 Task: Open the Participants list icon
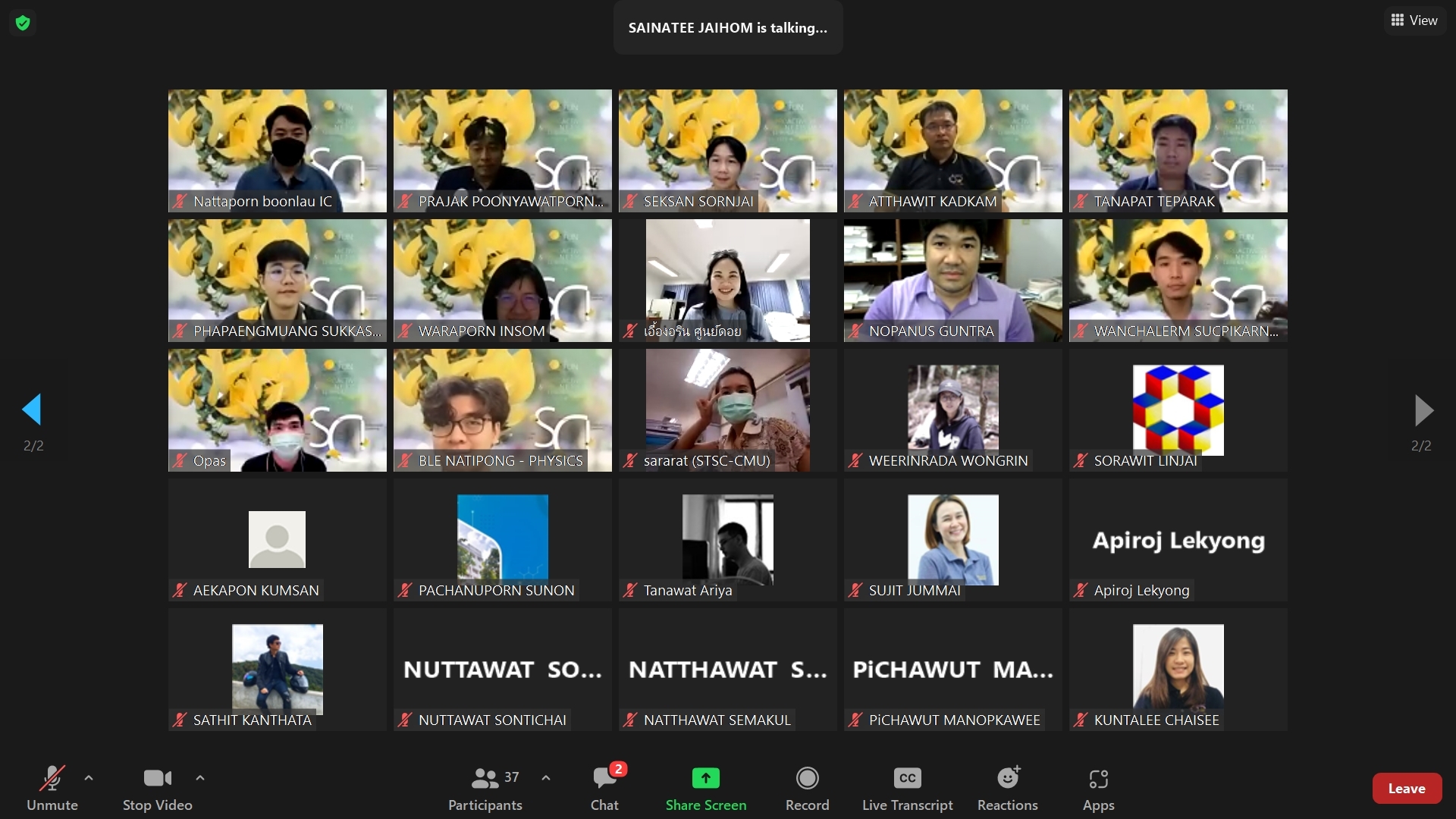[x=485, y=778]
